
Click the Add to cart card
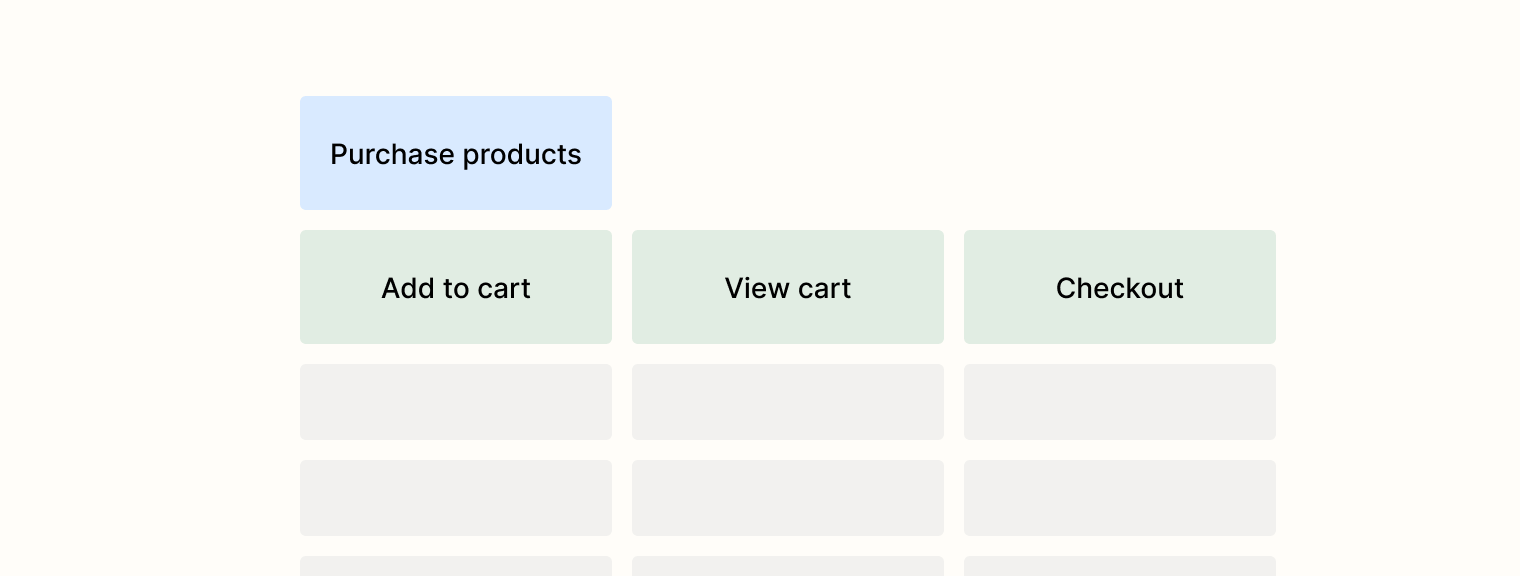[456, 287]
